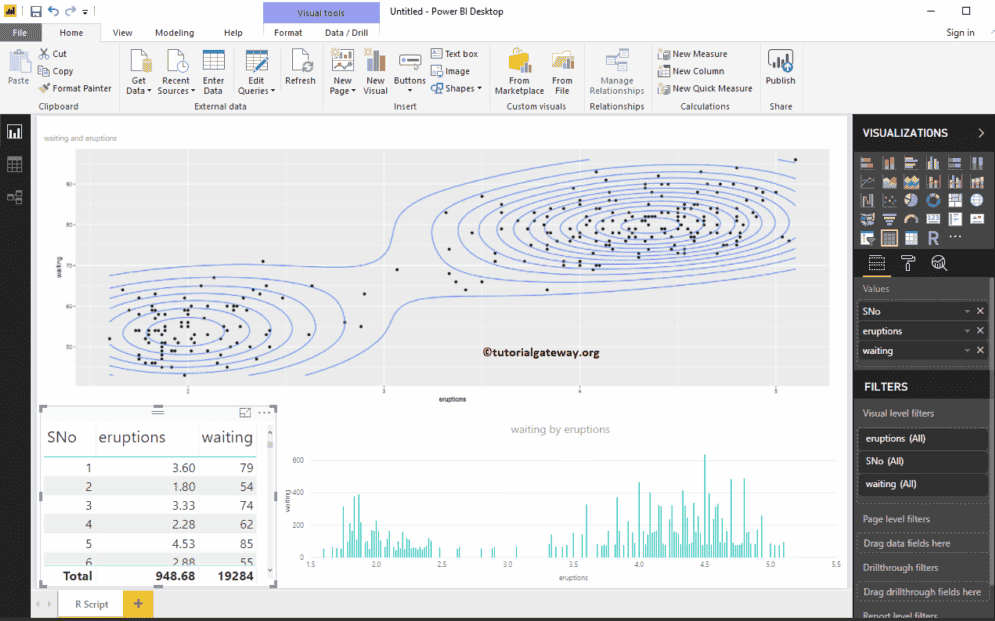The width and height of the screenshot is (995, 621).
Task: Open the Shapes dropdown menu
Action: click(456, 88)
